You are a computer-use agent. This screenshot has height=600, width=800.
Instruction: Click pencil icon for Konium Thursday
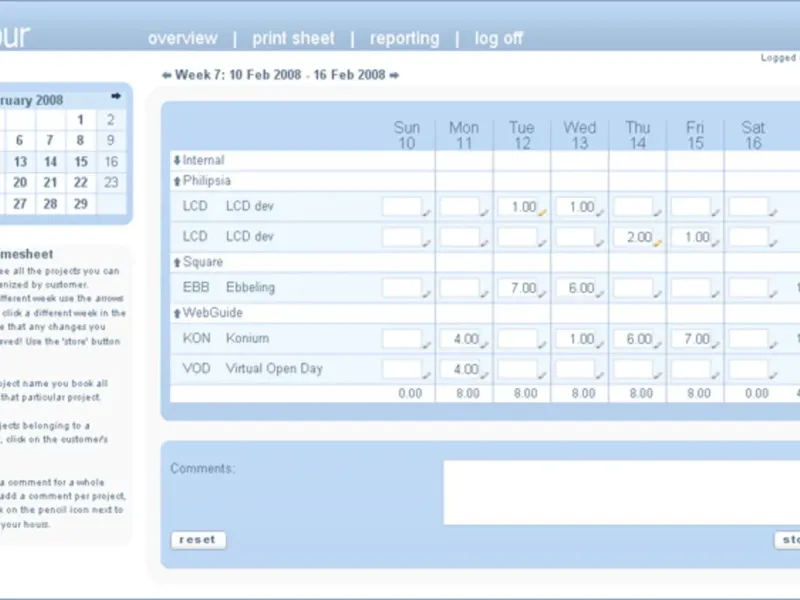pyautogui.click(x=658, y=345)
